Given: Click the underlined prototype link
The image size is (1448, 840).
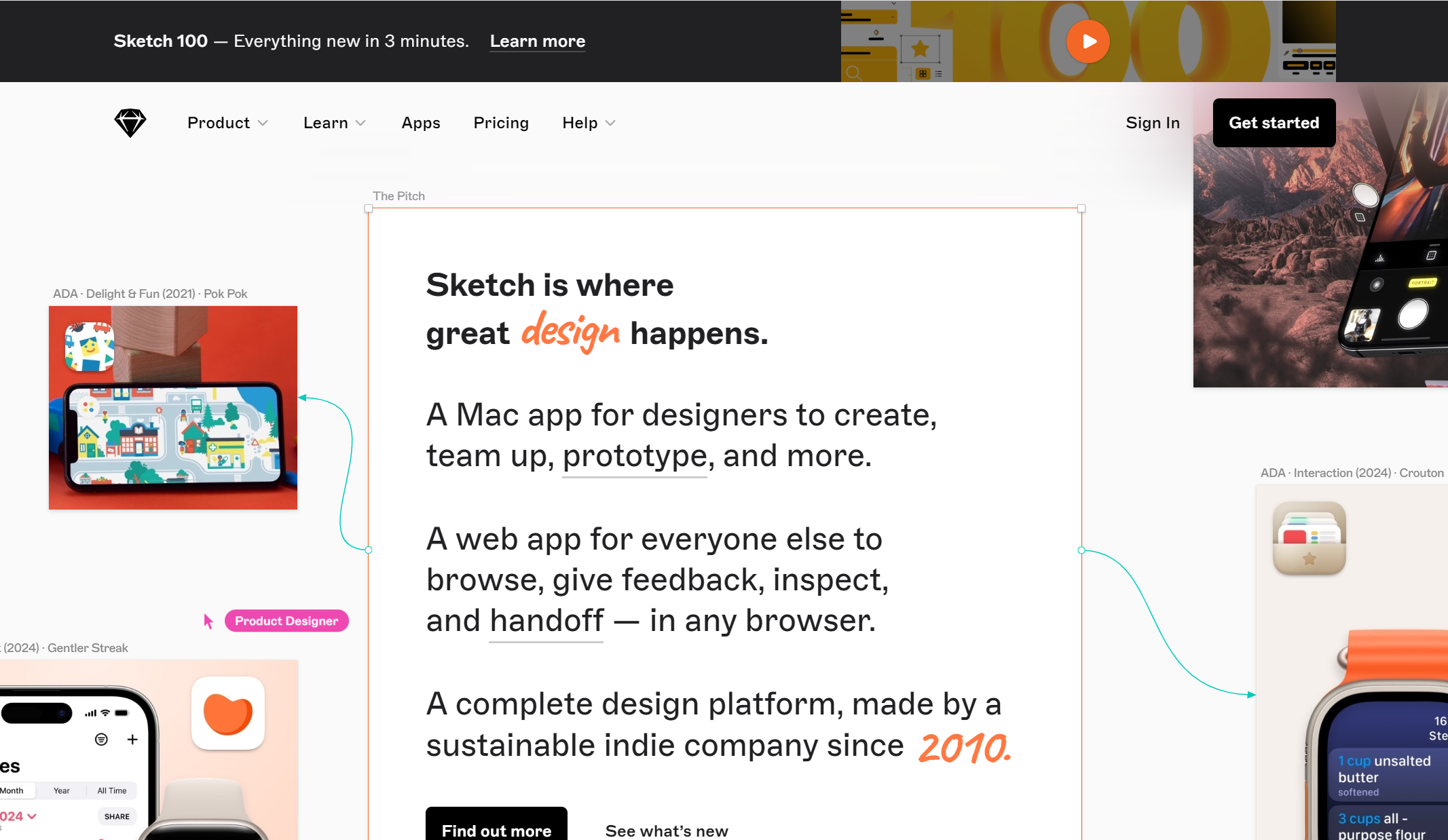Looking at the screenshot, I should click(x=635, y=457).
